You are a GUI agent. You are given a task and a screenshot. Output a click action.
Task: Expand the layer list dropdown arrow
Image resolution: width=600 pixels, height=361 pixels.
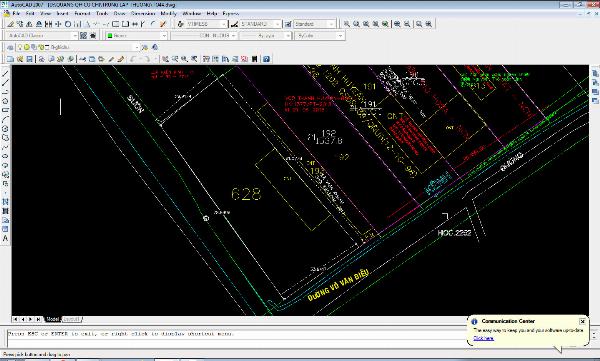tap(137, 47)
